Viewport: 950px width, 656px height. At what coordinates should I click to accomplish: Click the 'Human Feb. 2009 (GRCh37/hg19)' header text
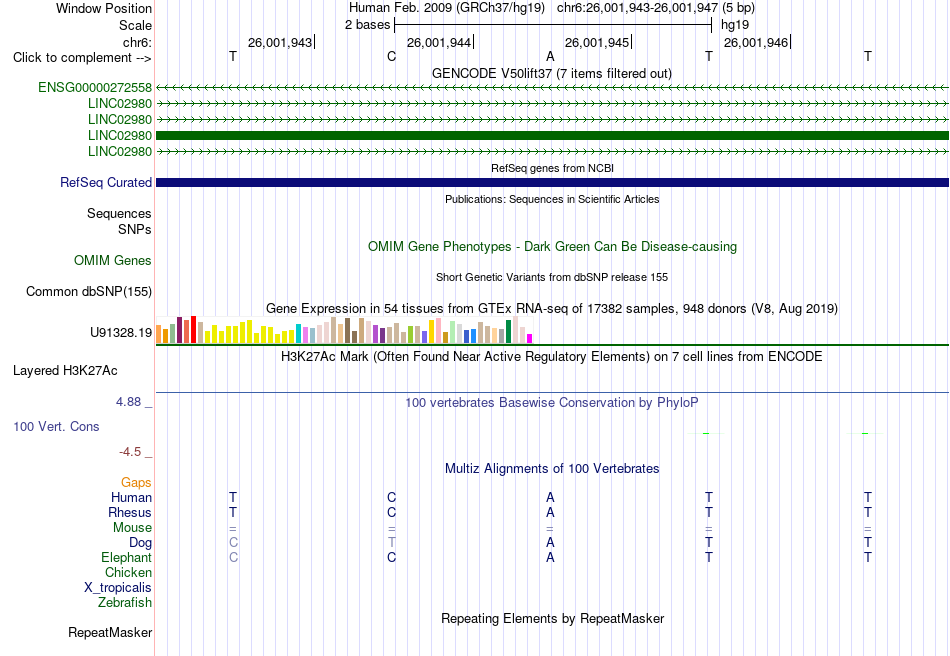(447, 8)
